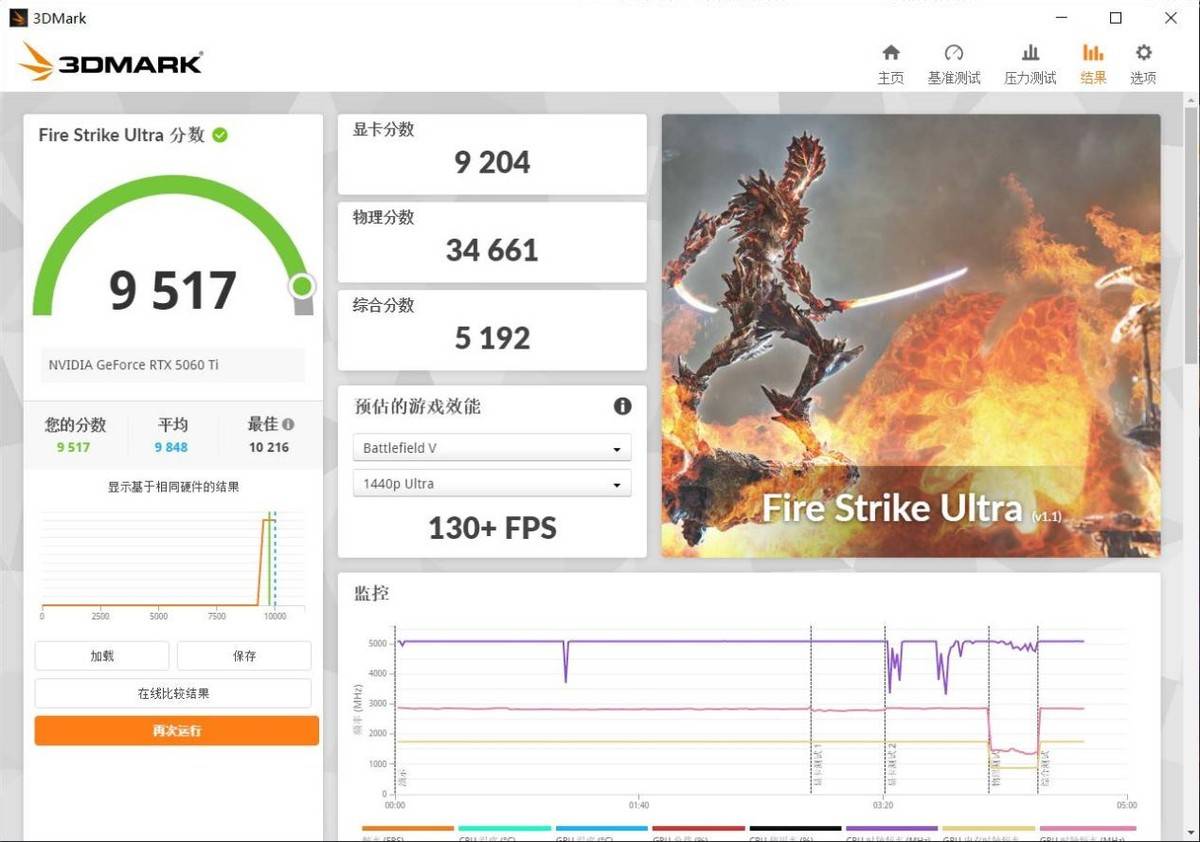Image resolution: width=1200 pixels, height=842 pixels.
Task: Select the 结果 results tab
Action: (1093, 64)
